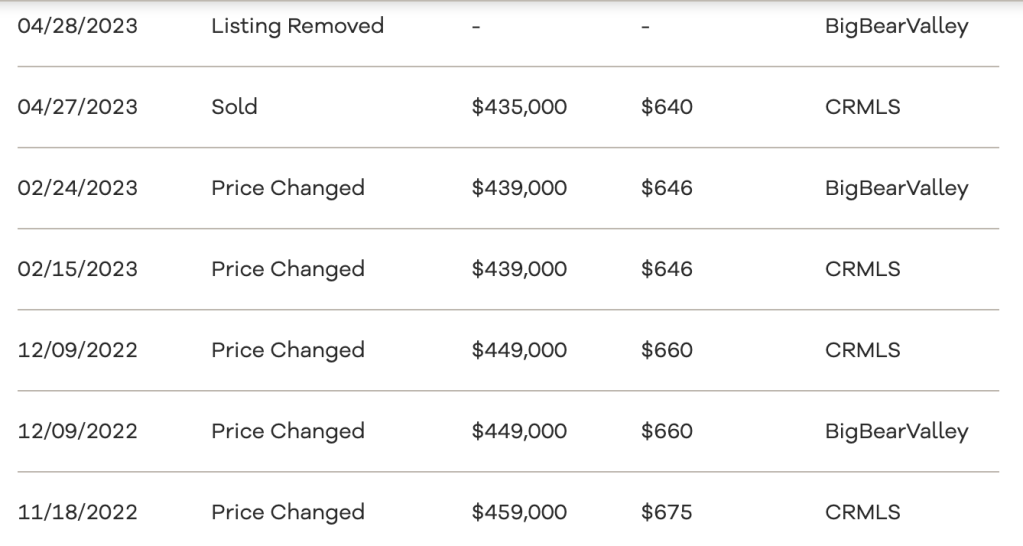This screenshot has height=546, width=1023.
Task: Click the $646 value in 02/24/2023 row
Action: click(666, 188)
